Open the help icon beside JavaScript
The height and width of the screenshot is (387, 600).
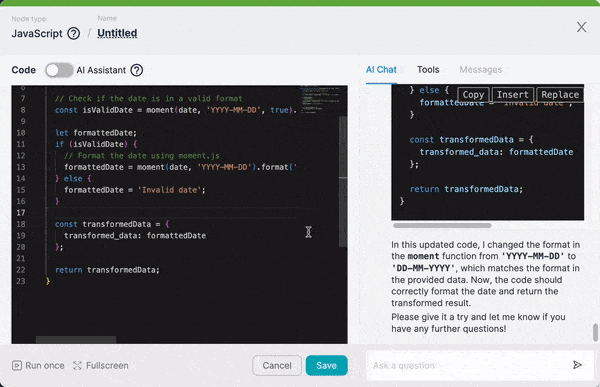coord(73,34)
